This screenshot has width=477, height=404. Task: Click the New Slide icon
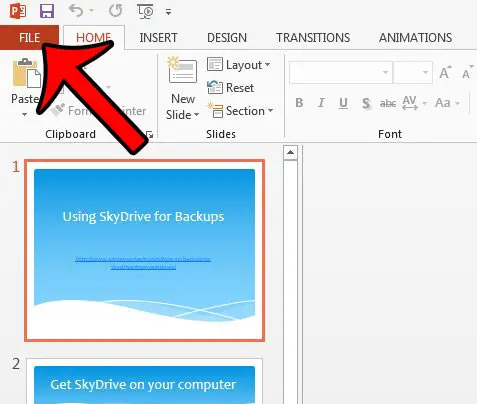[182, 70]
